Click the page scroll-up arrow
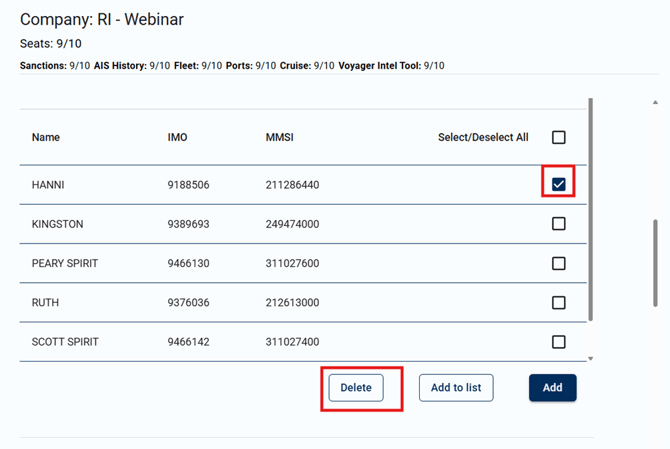 [655, 102]
